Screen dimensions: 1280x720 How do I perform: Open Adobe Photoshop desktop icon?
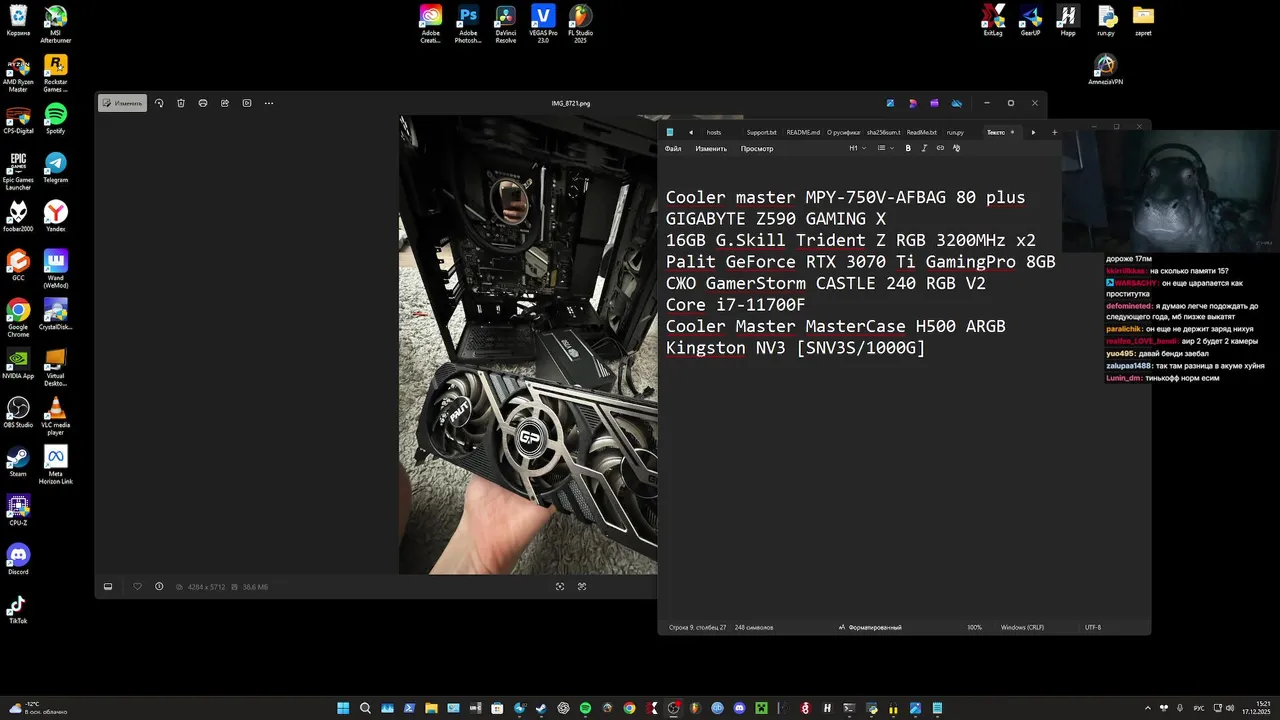(x=468, y=24)
